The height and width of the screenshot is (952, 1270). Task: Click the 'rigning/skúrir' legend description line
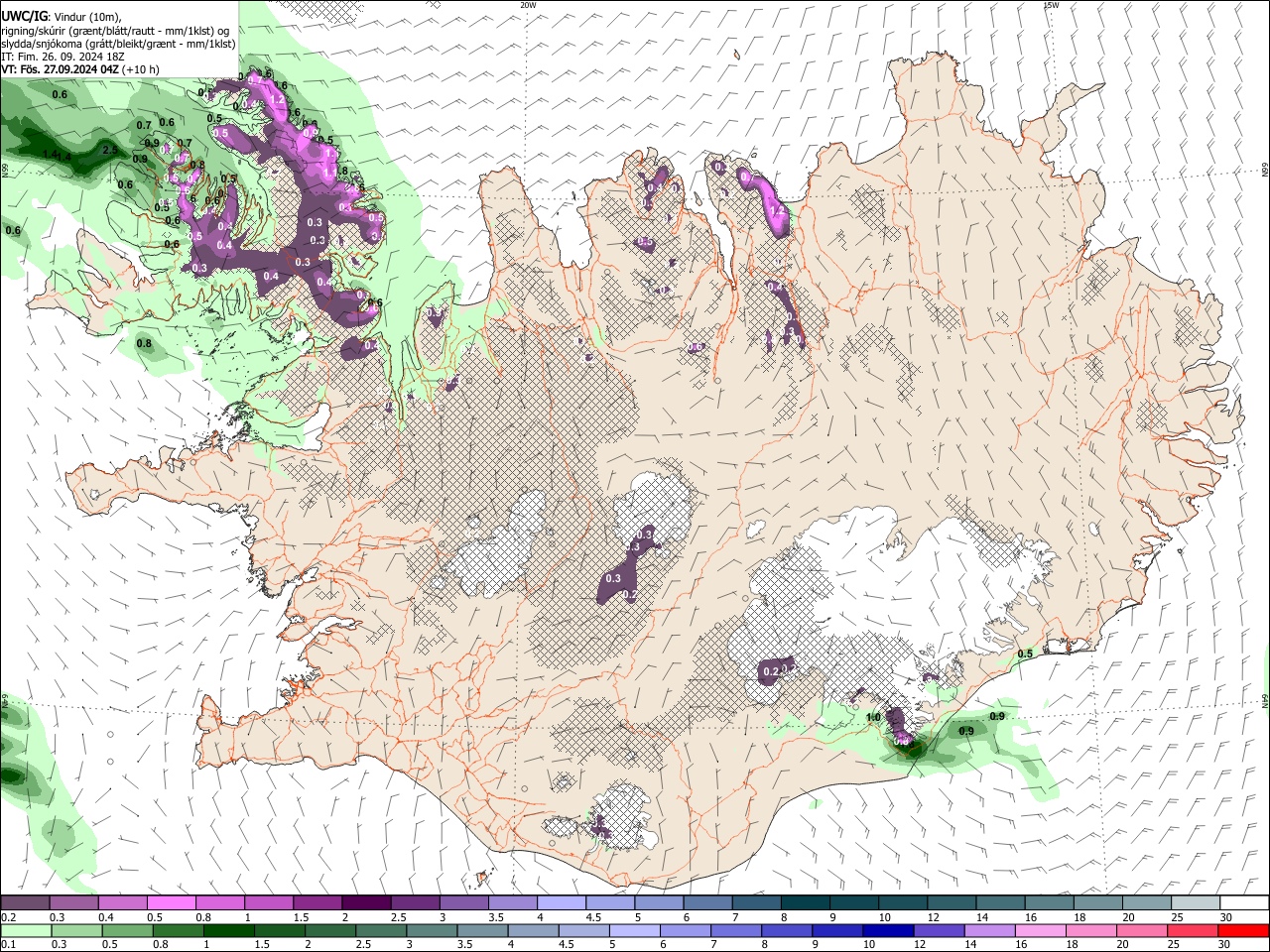[x=115, y=31]
